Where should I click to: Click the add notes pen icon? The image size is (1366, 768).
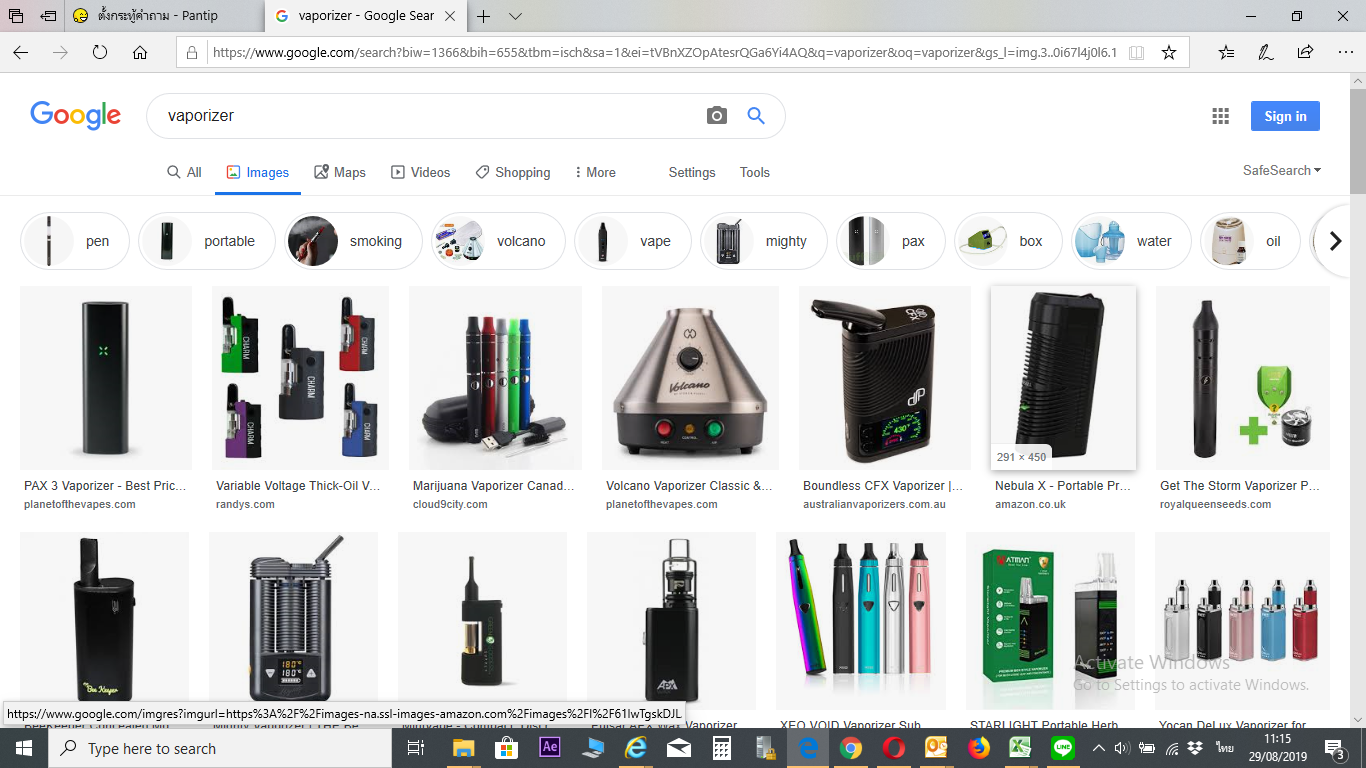pos(1266,52)
